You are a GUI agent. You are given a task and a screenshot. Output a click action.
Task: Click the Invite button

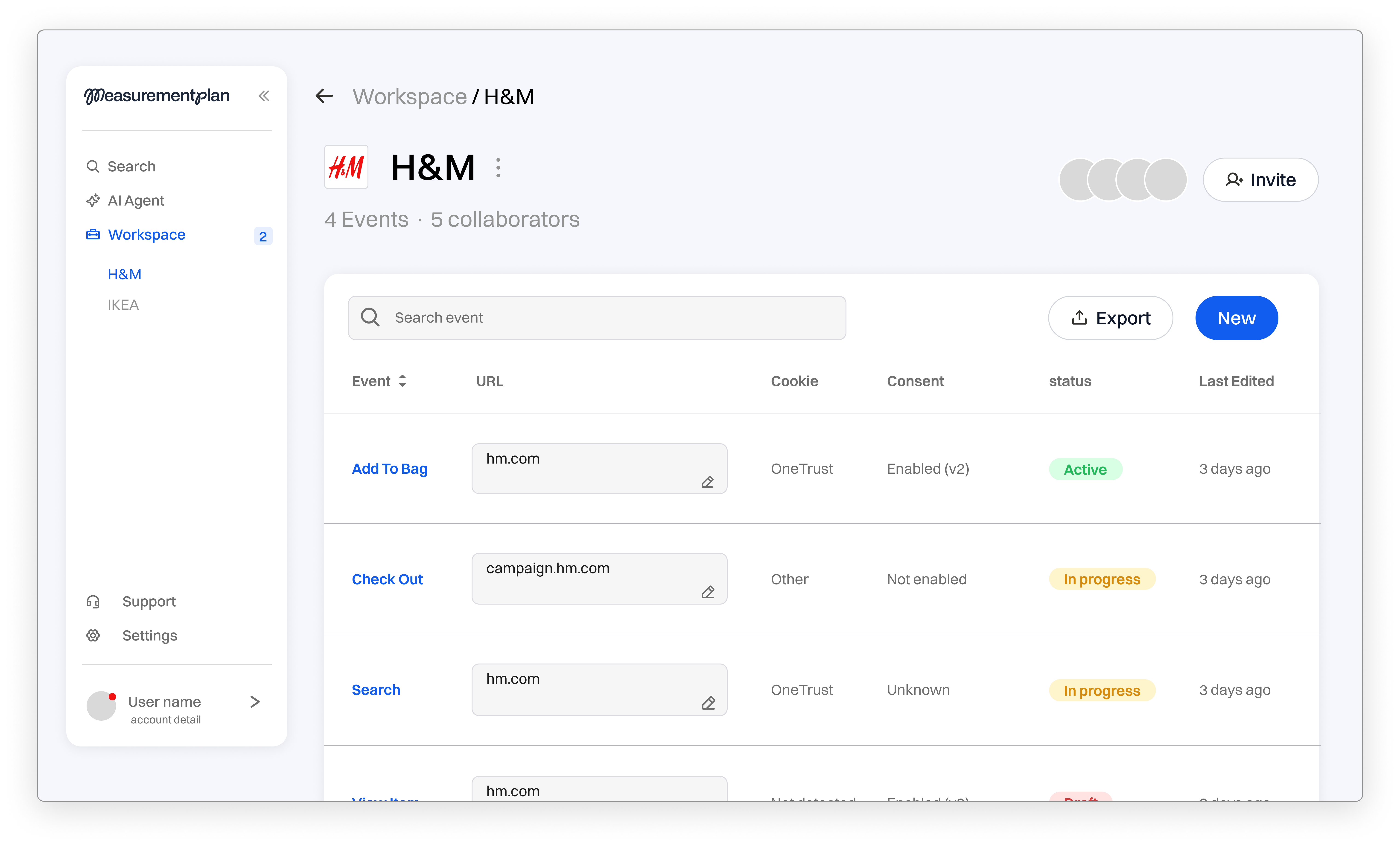tap(1260, 180)
